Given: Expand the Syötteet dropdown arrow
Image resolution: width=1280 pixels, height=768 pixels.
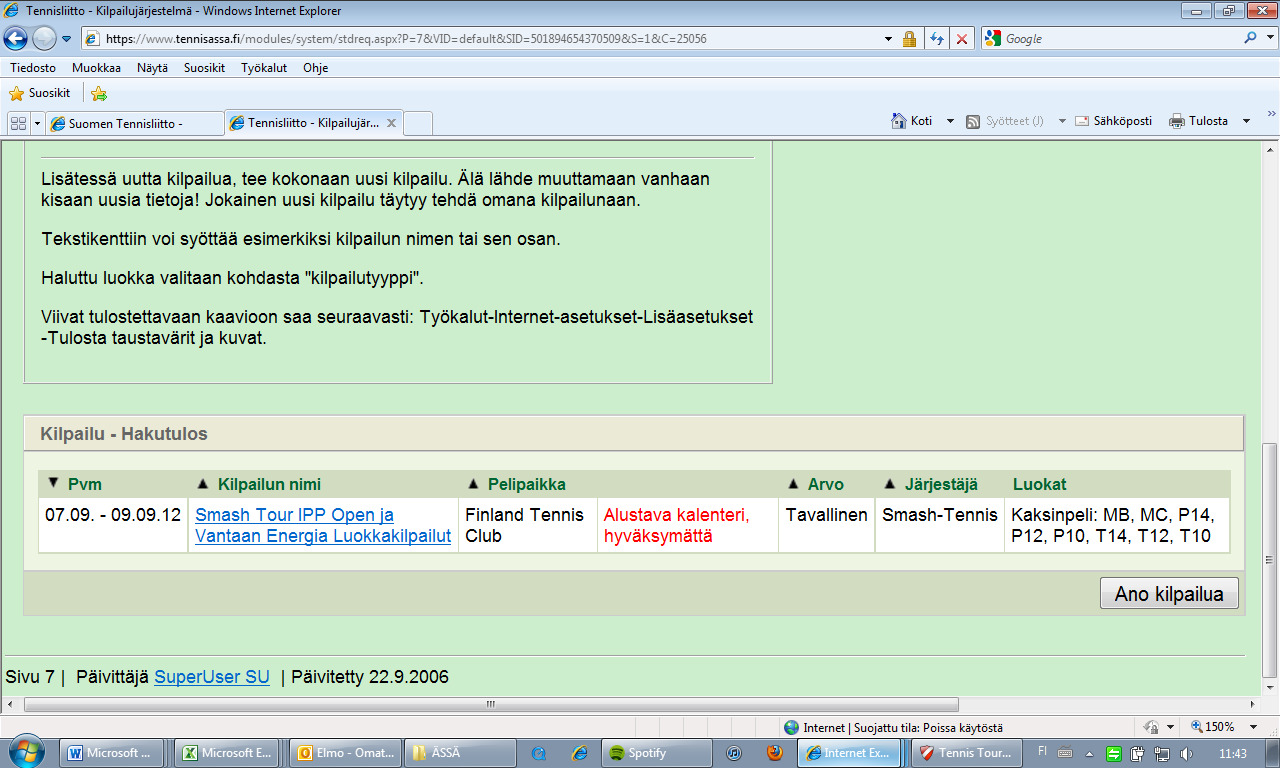Looking at the screenshot, I should 1062,121.
